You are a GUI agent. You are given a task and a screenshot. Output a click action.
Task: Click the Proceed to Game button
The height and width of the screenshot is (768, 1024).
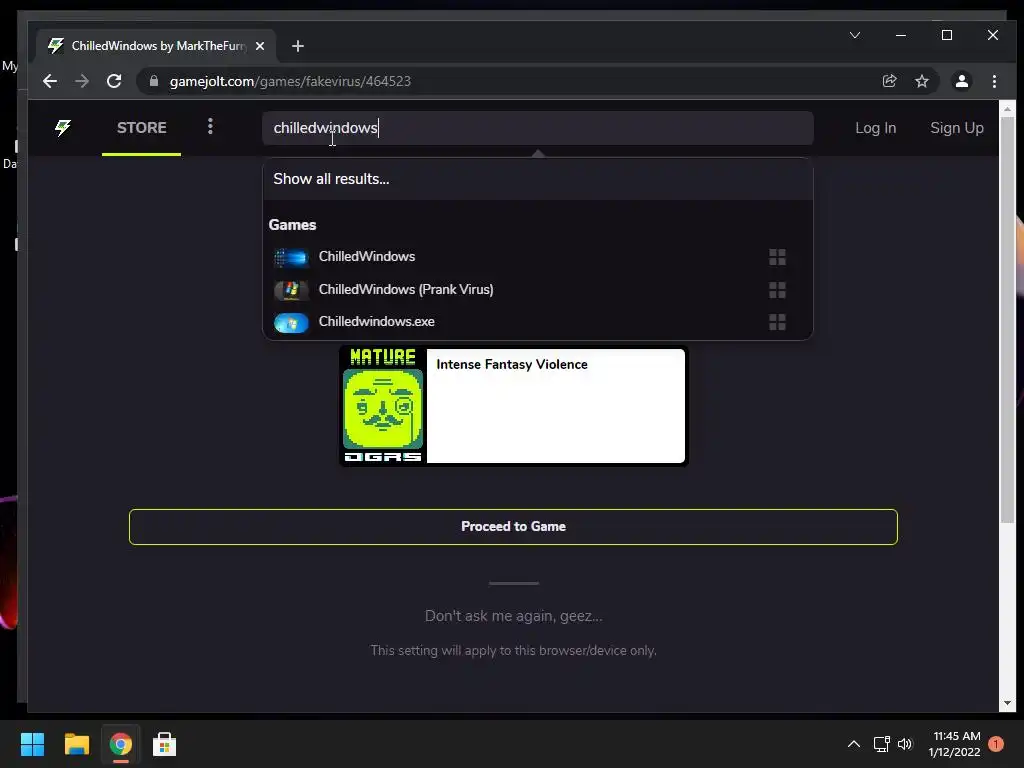(513, 526)
